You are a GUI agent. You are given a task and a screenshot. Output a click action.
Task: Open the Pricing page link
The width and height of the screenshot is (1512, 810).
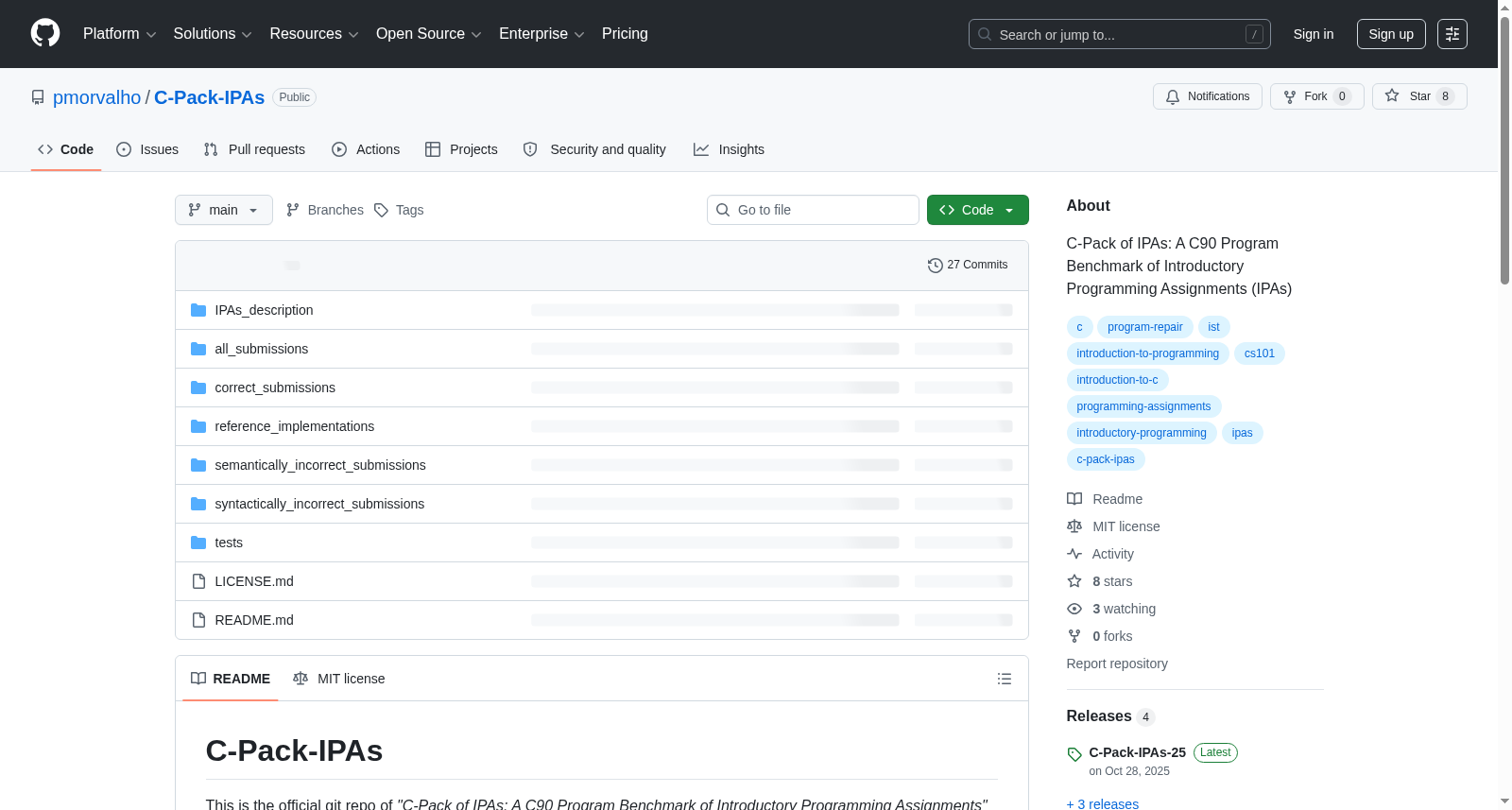pyautogui.click(x=625, y=34)
